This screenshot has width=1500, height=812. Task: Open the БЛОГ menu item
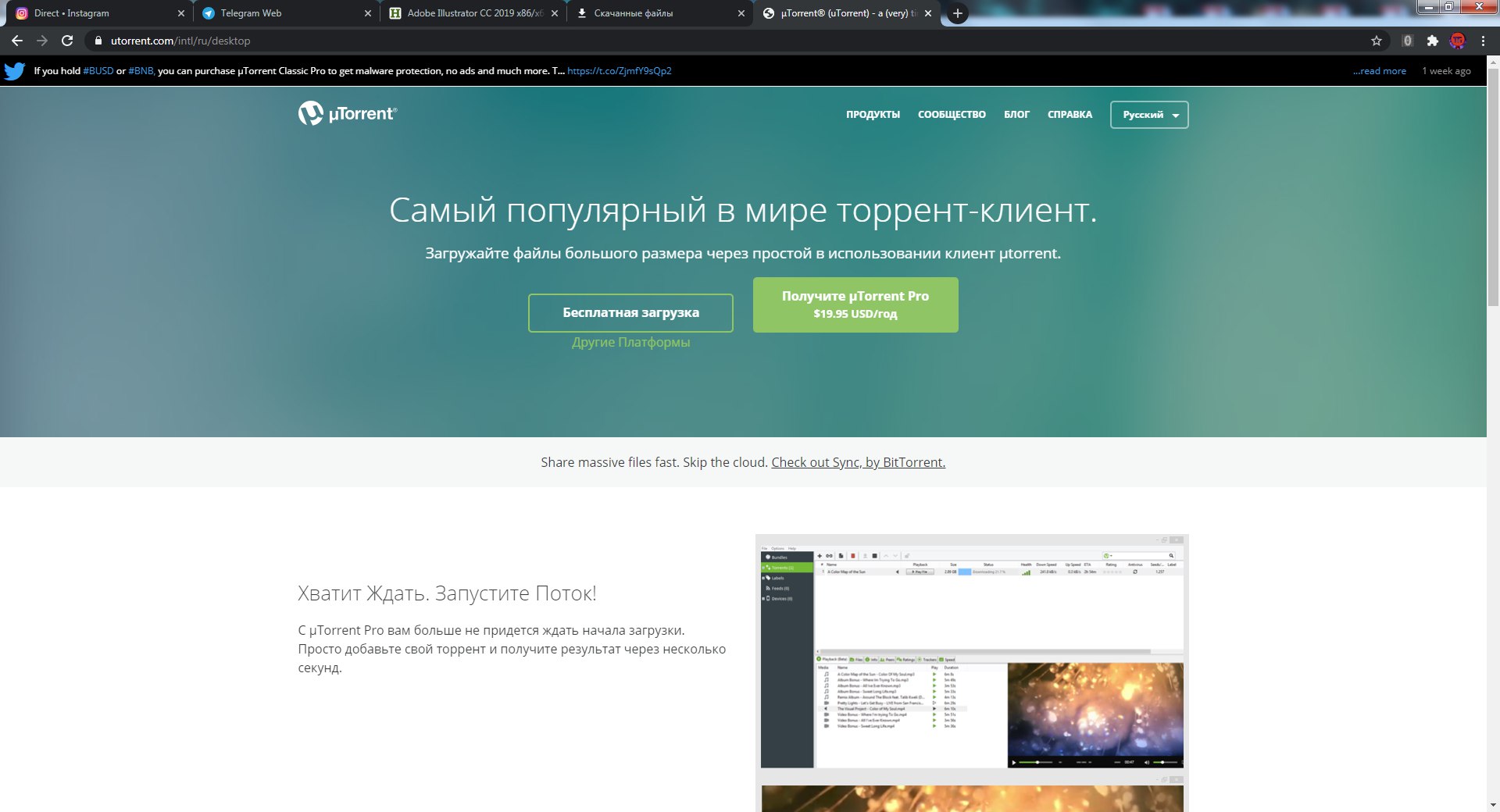point(1016,115)
